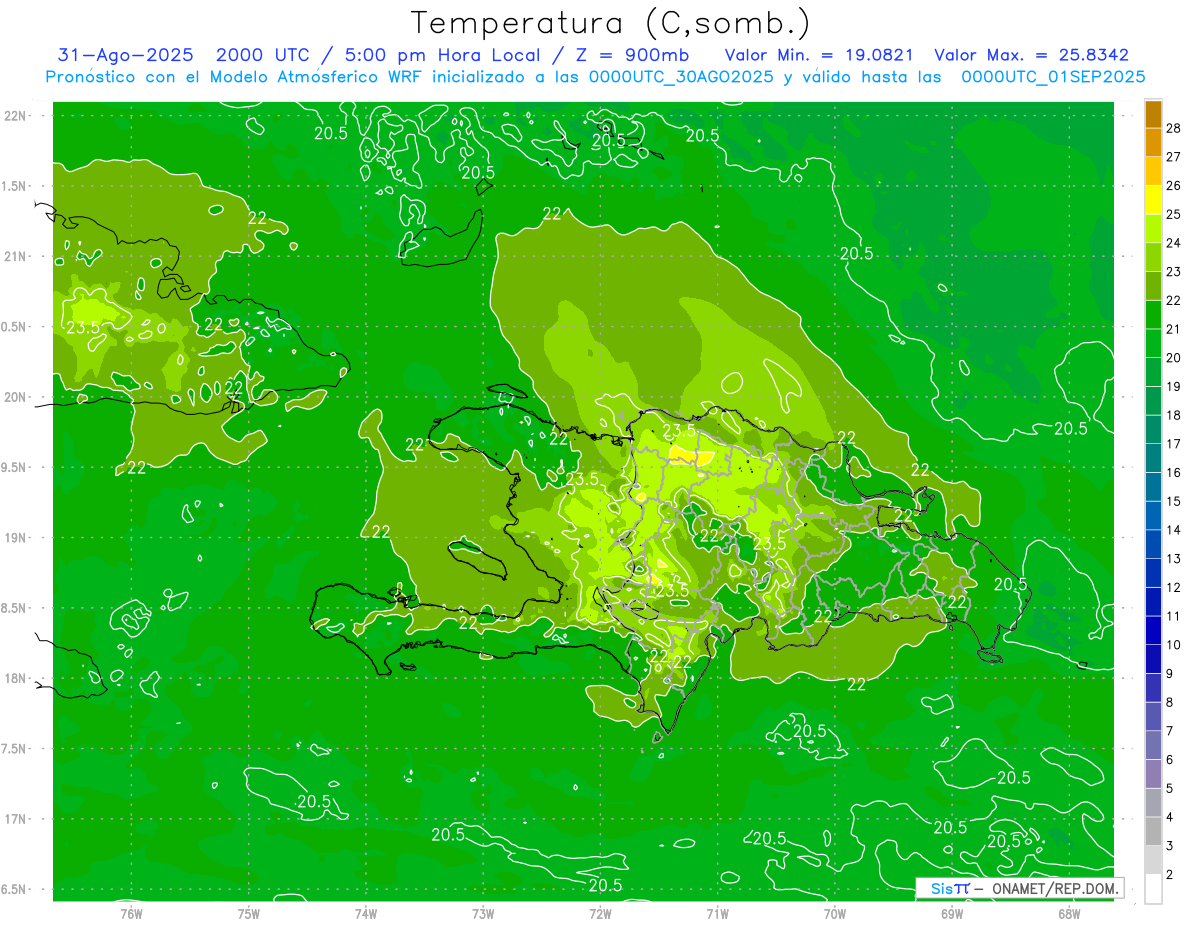Click "Valor Max. = 25.8342" text

click(x=1032, y=55)
